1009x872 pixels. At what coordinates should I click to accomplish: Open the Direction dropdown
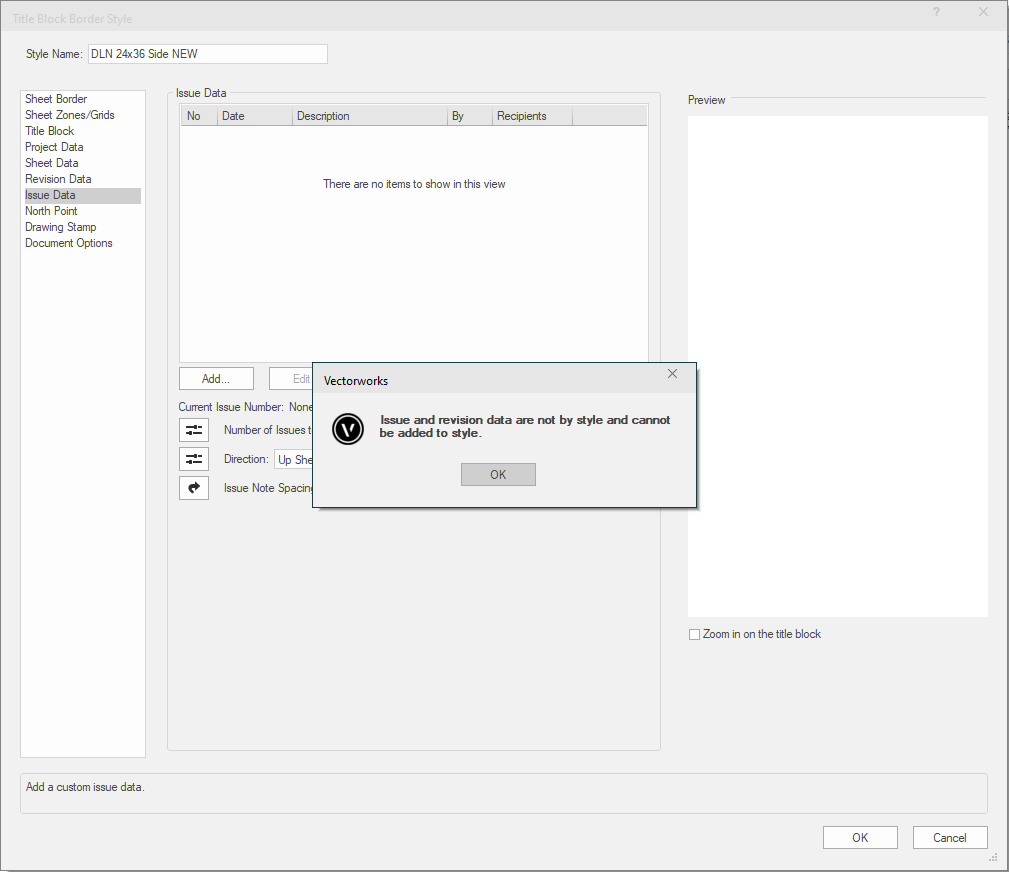point(298,459)
